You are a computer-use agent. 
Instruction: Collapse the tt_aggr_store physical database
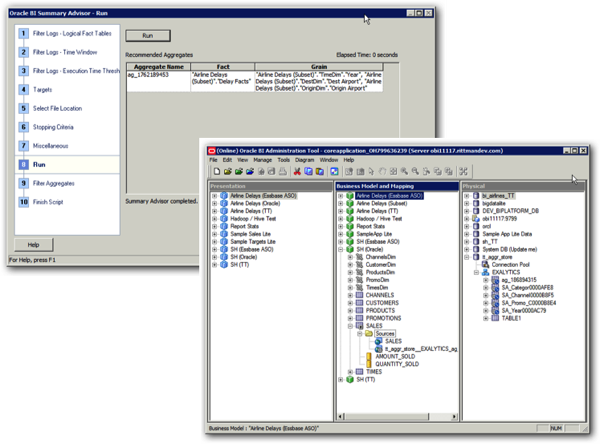point(467,257)
